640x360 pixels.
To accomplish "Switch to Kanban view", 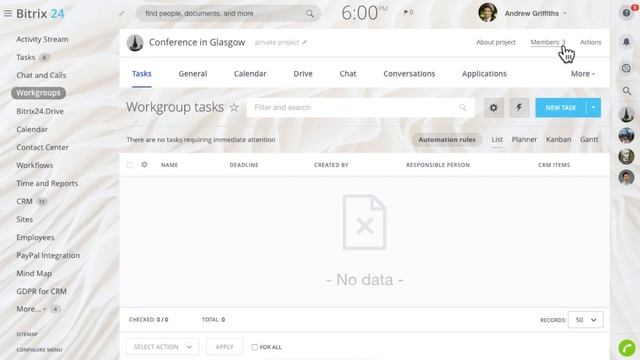I will [558, 140].
